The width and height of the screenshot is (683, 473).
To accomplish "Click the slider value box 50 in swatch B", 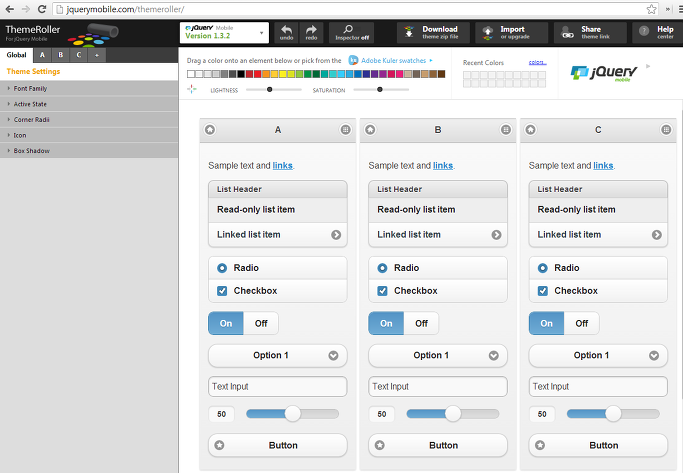I will pyautogui.click(x=382, y=414).
